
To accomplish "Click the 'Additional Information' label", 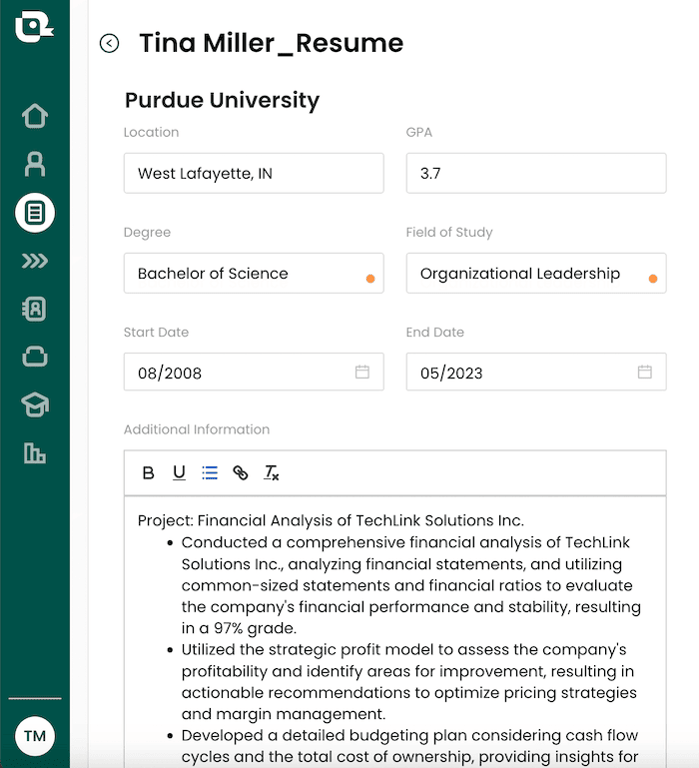I will pyautogui.click(x=196, y=429).
